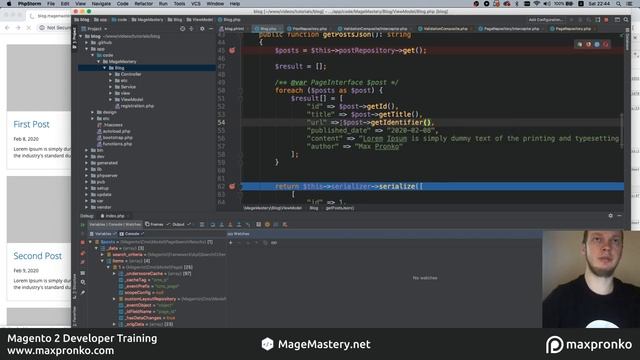Viewport: 640px width, 360px height.
Task: Collapse the MageMastery folder node
Action: (98, 62)
